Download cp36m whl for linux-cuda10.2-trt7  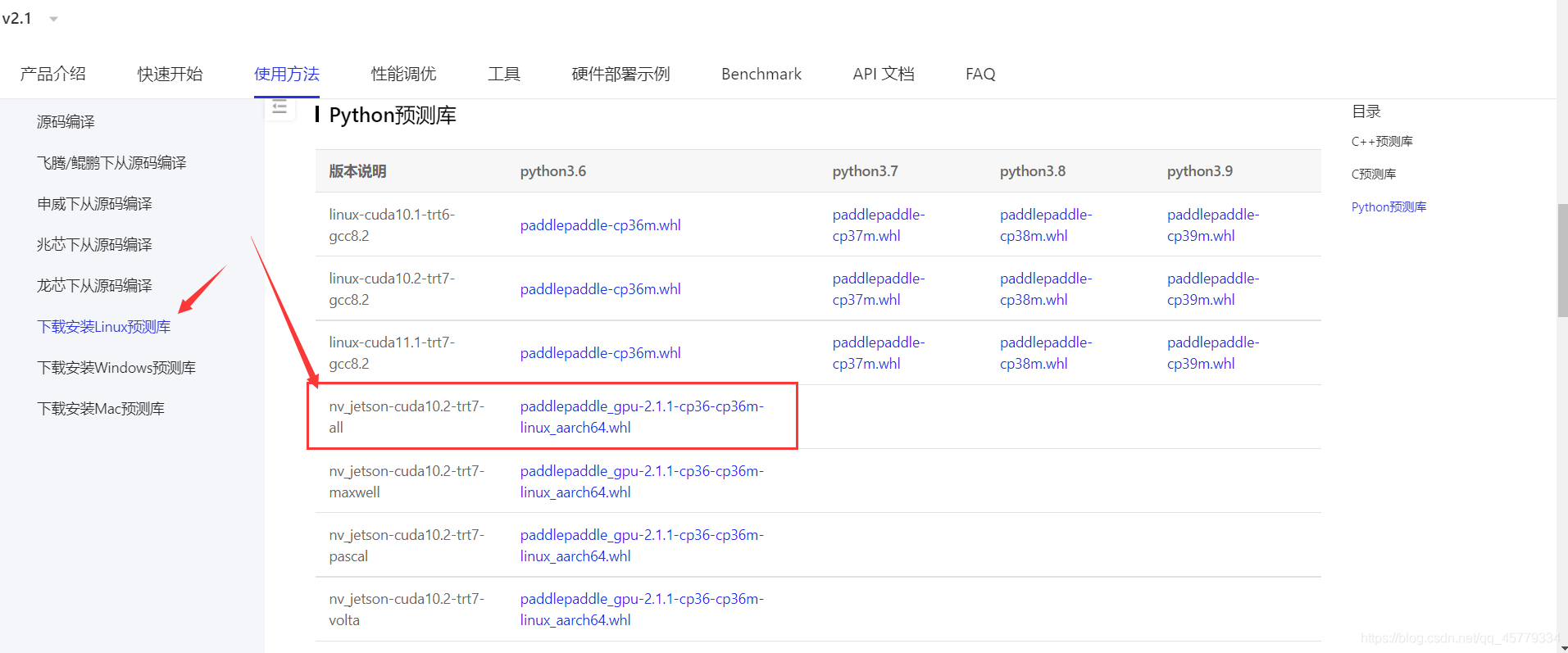pos(601,289)
